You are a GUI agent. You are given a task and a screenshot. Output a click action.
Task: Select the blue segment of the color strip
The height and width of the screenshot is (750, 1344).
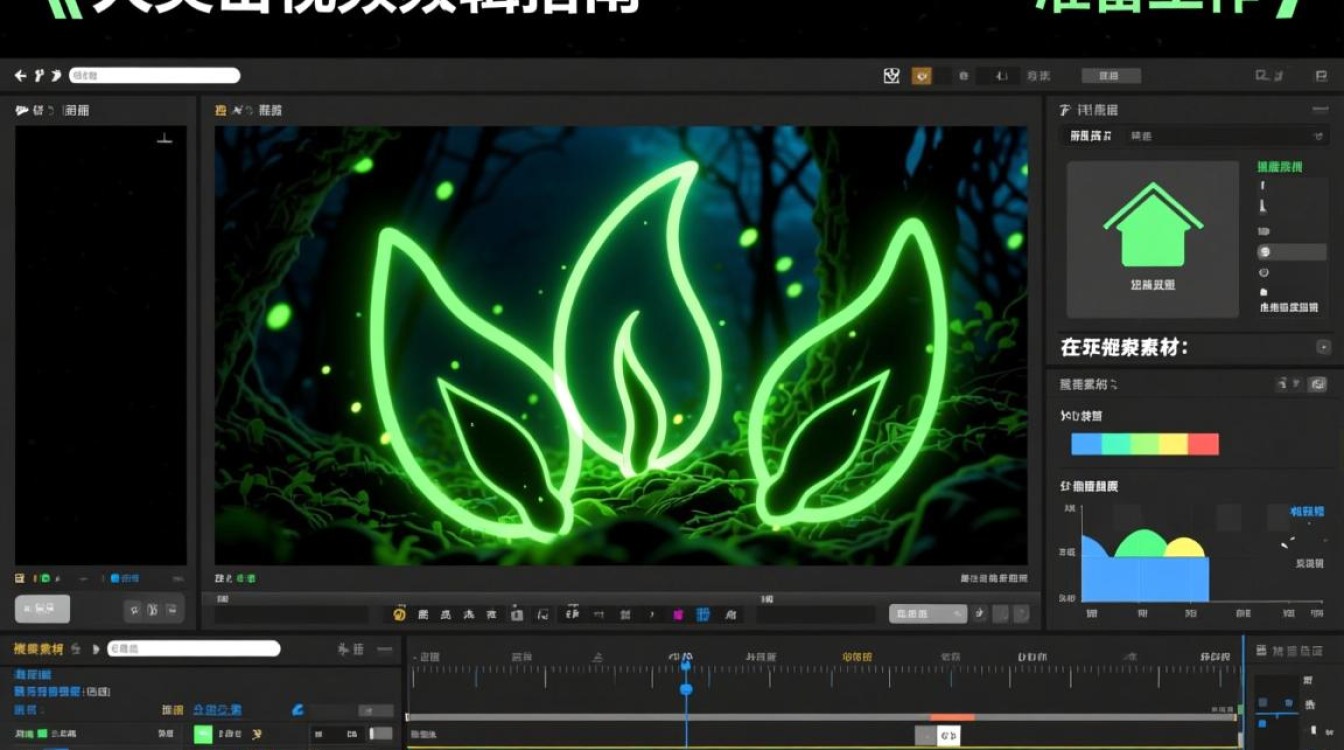pos(1086,444)
